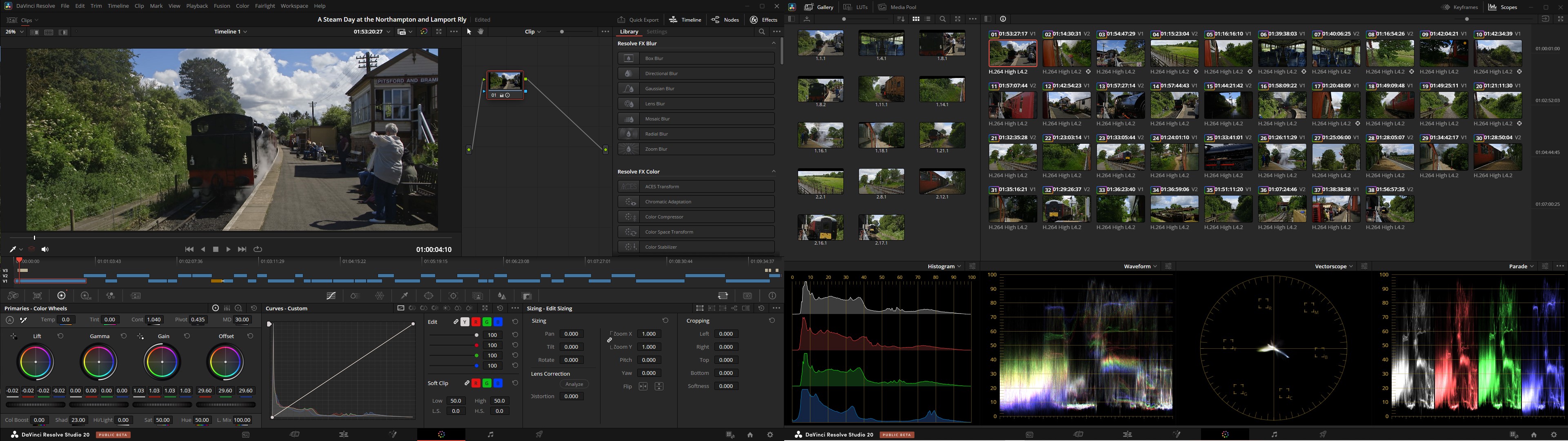1568x441 pixels.
Task: Open the Fusion menu
Action: click(x=222, y=6)
